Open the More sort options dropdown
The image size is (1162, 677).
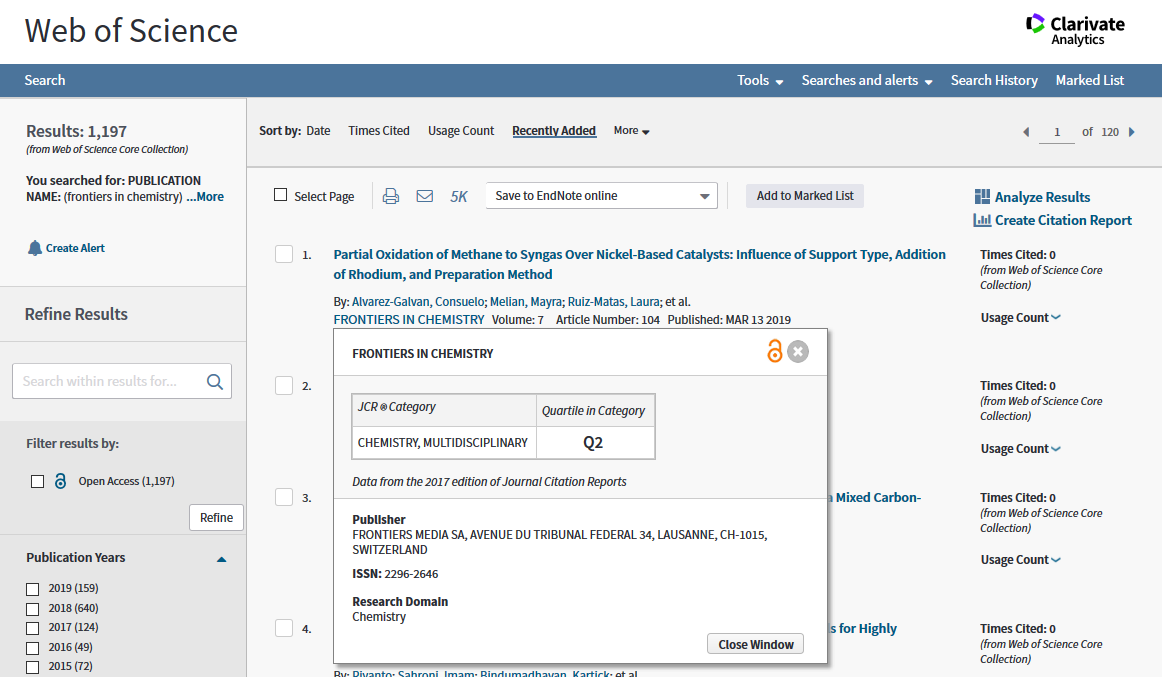[x=631, y=130]
